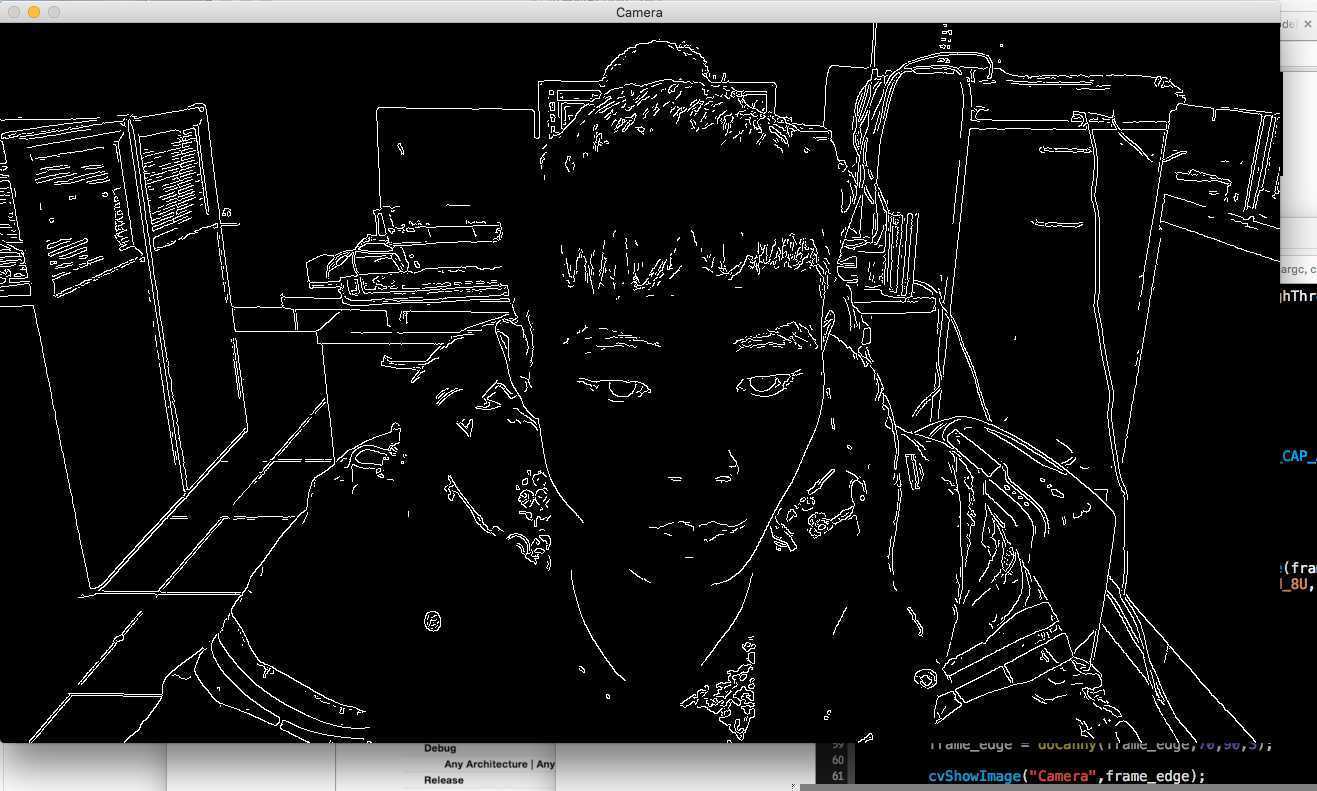
Task: Click the cvShowImage("Camera",frame_edge) code line
Action: [1067, 776]
